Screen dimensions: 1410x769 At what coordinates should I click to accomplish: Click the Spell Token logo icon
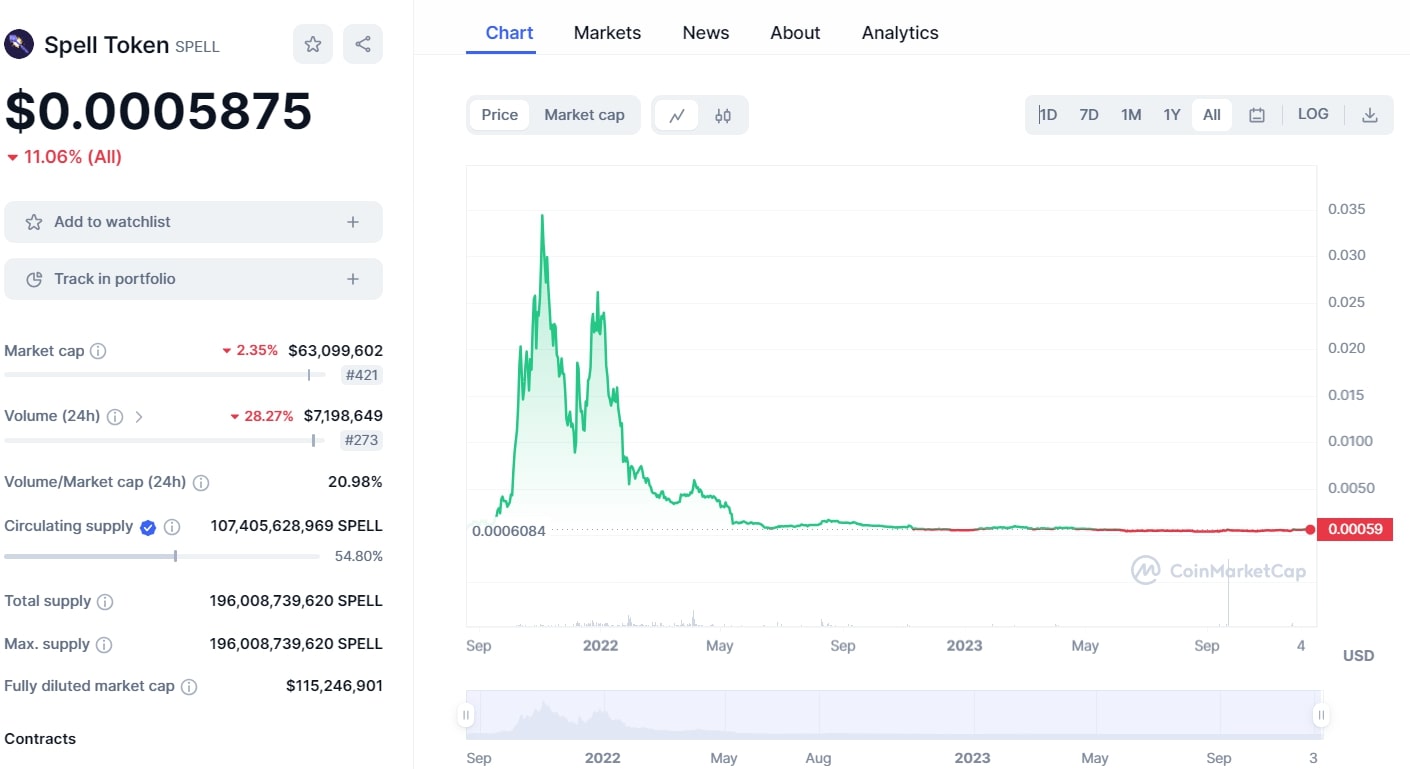(19, 44)
